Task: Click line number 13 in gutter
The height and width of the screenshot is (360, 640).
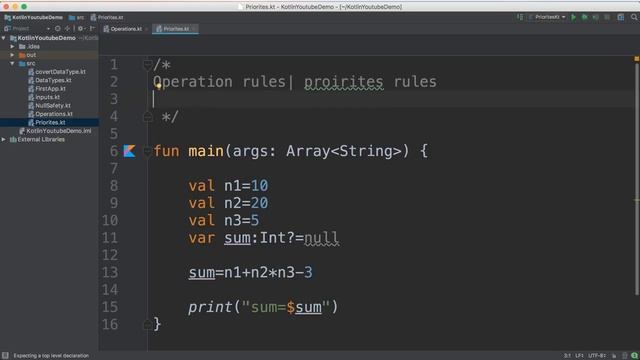Action: pyautogui.click(x=110, y=272)
